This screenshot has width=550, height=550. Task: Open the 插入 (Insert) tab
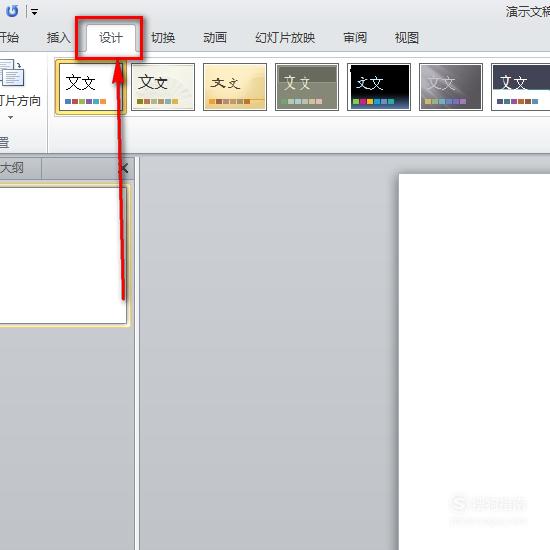click(x=58, y=38)
